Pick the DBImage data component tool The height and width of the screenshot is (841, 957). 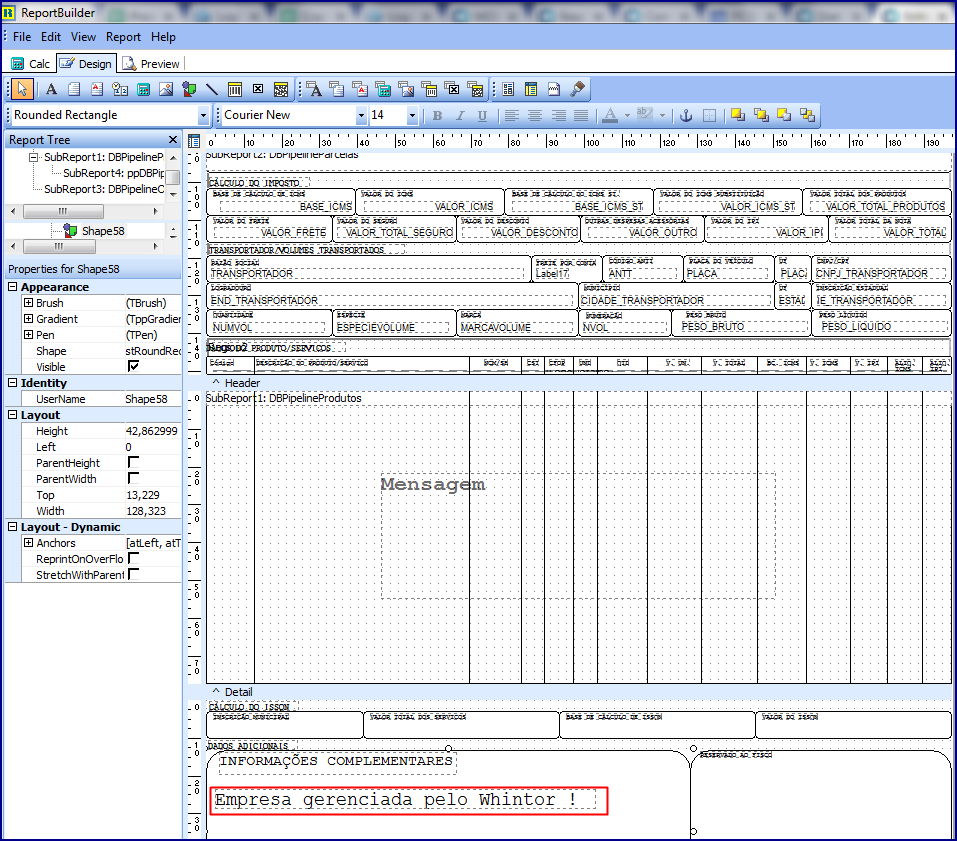406,89
